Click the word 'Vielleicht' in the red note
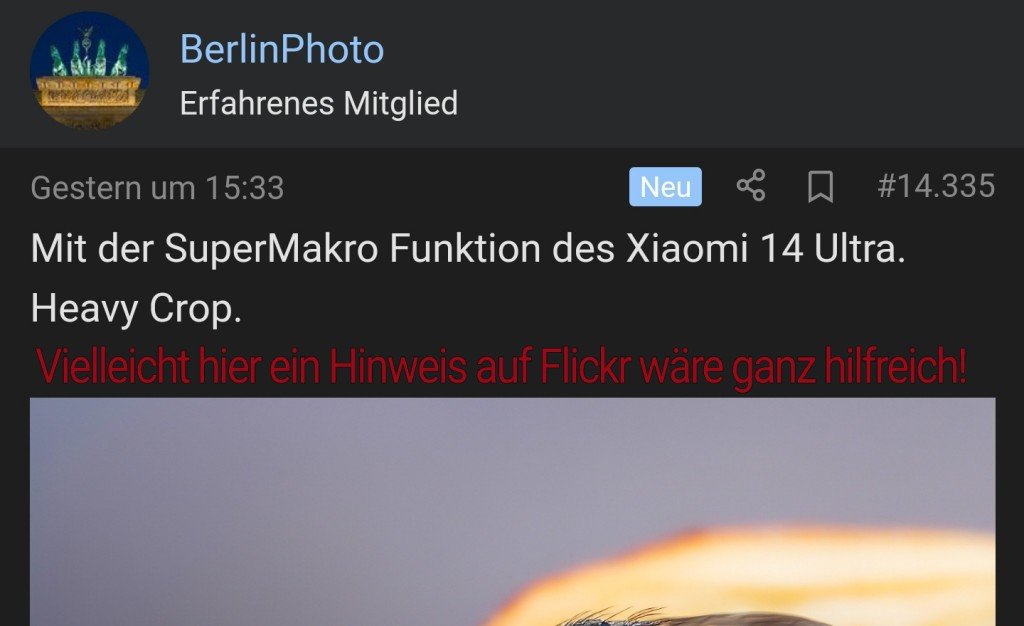The width and height of the screenshot is (1024, 626). coord(112,367)
